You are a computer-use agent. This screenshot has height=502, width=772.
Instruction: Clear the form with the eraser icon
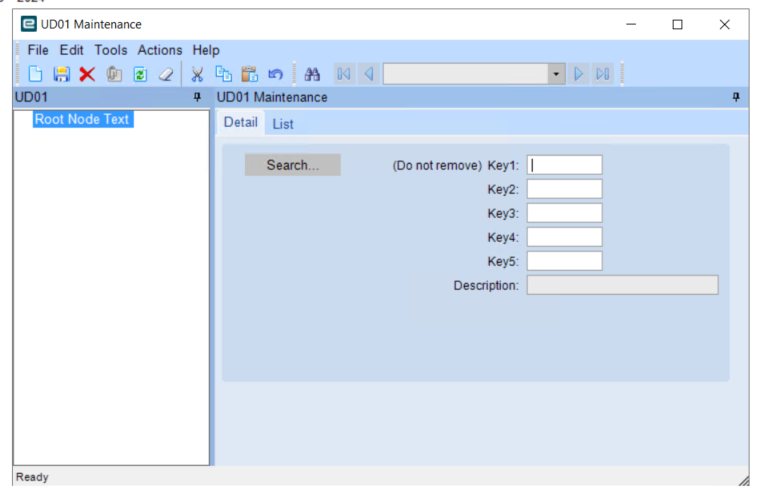click(x=166, y=74)
